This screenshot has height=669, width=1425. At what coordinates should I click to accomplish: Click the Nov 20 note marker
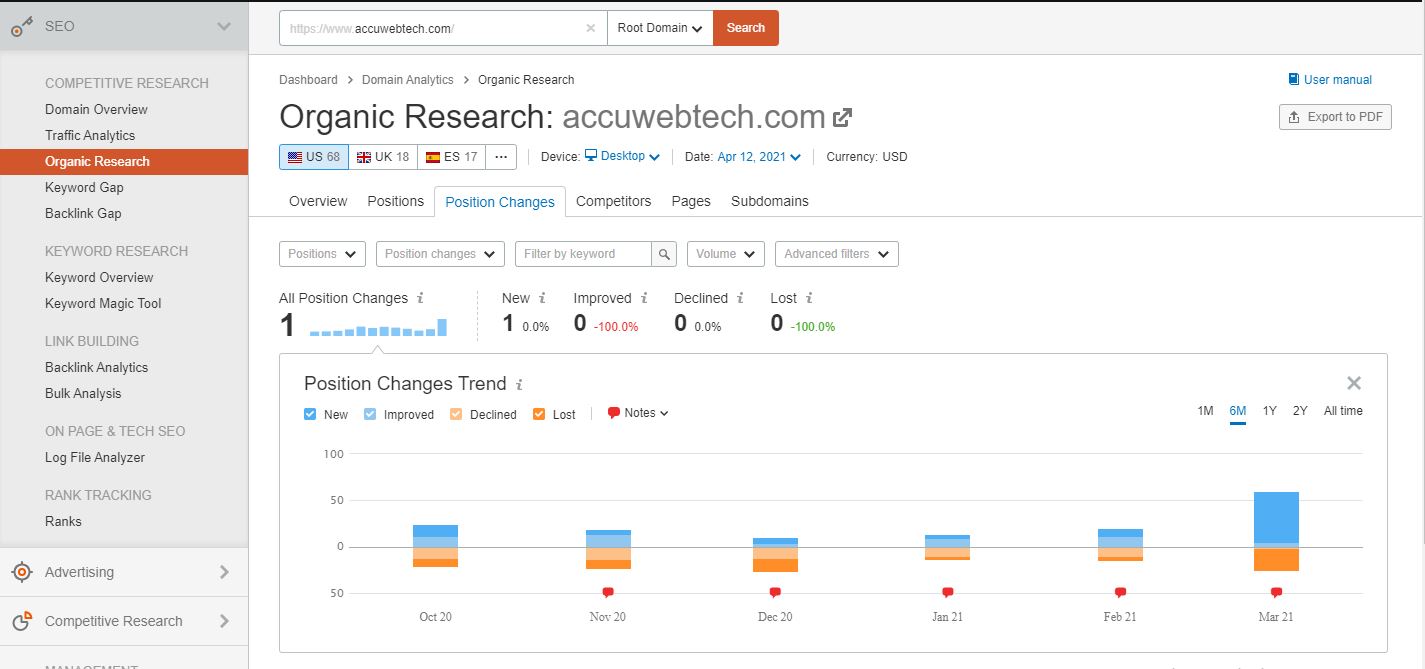(608, 593)
